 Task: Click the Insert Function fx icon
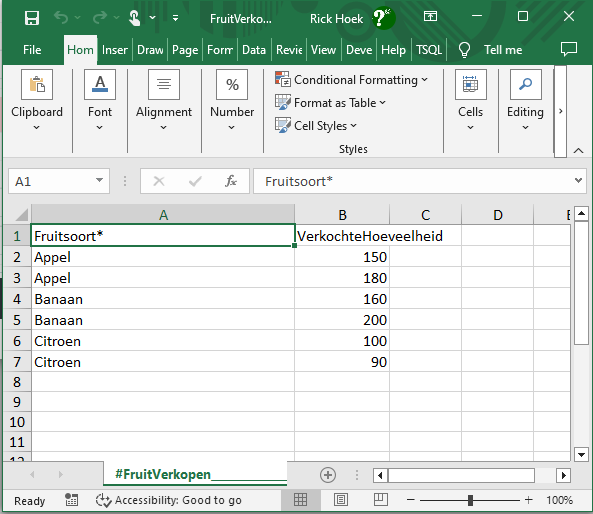click(231, 182)
